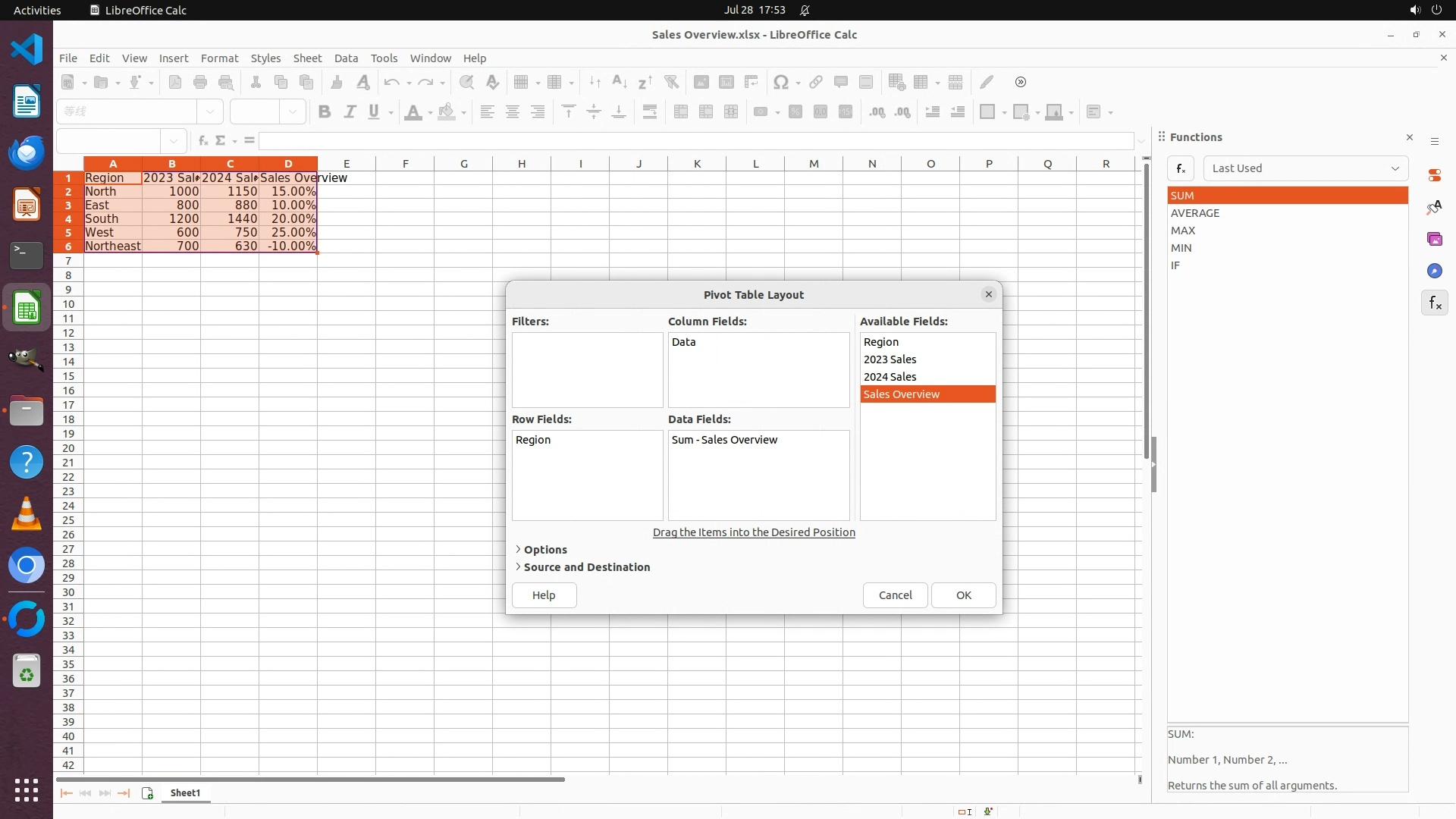Open the Properties sidebar deck

(x=1434, y=175)
